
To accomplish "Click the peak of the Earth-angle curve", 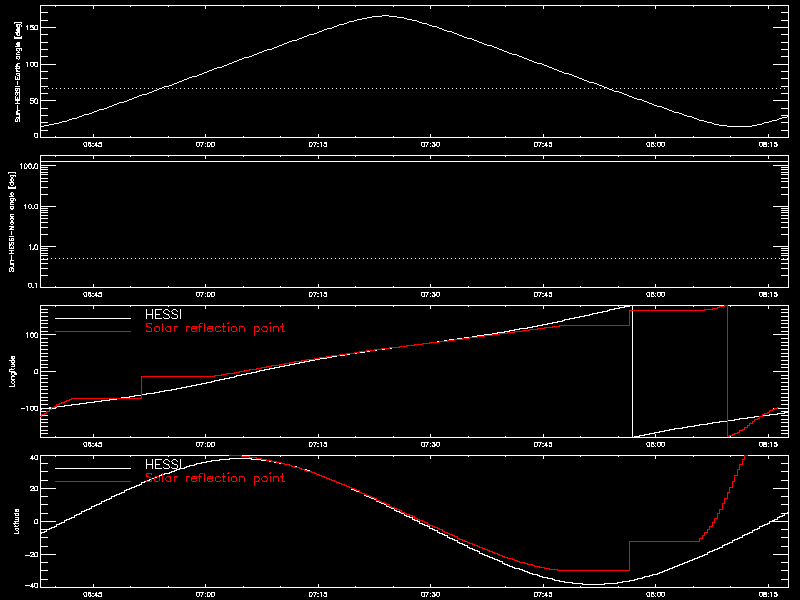I will click(385, 16).
